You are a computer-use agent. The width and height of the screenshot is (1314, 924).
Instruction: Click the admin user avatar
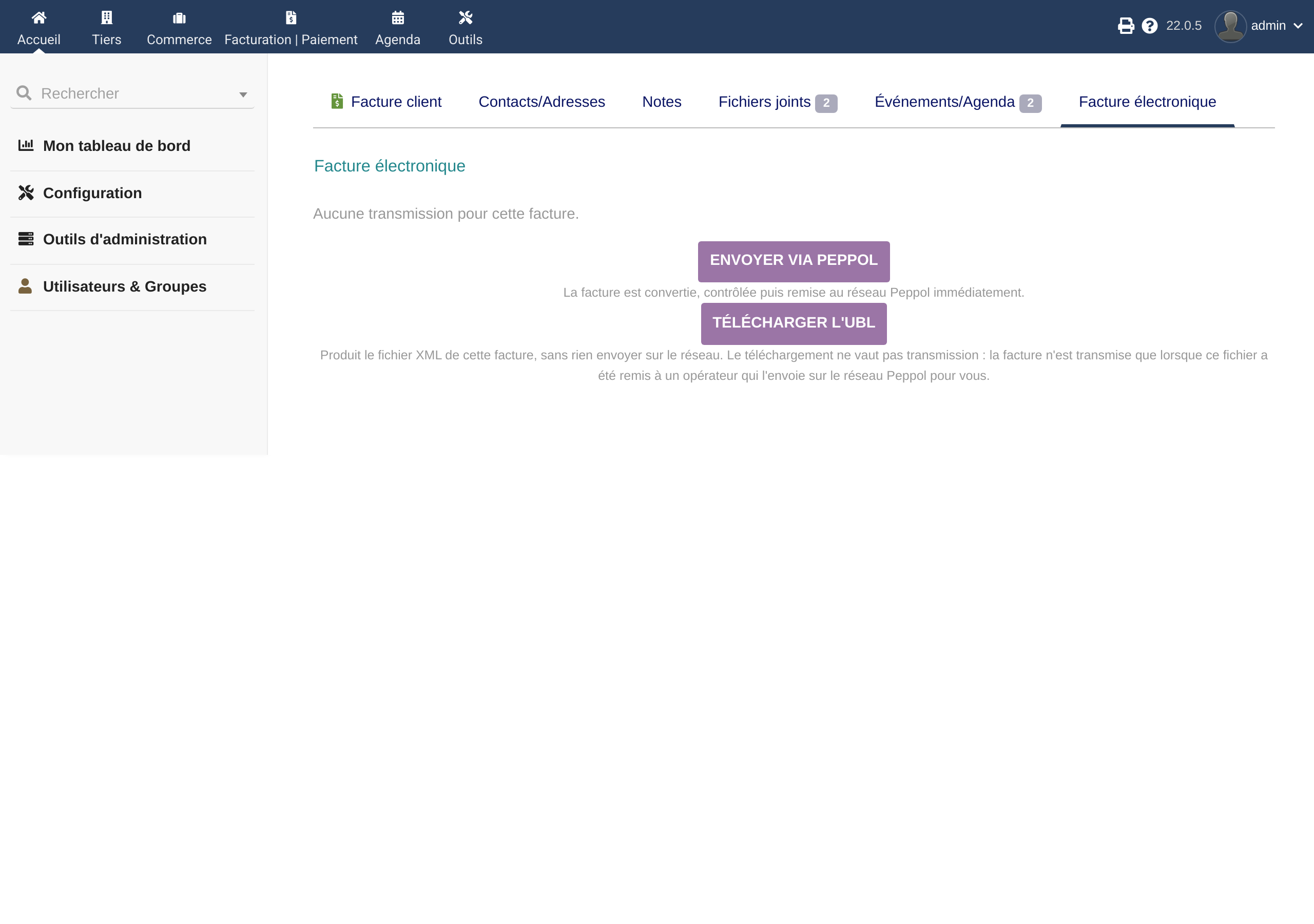pos(1230,26)
